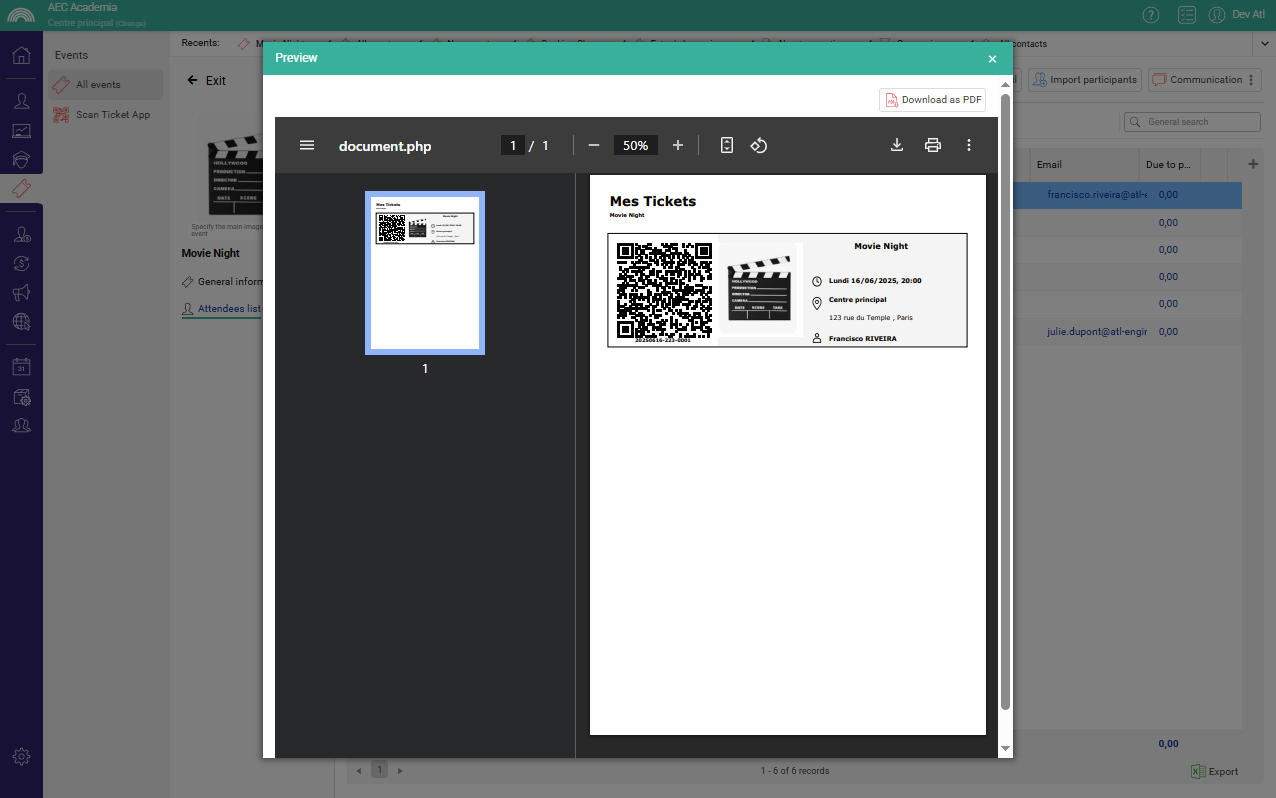Close the Preview dialog

coord(992,59)
